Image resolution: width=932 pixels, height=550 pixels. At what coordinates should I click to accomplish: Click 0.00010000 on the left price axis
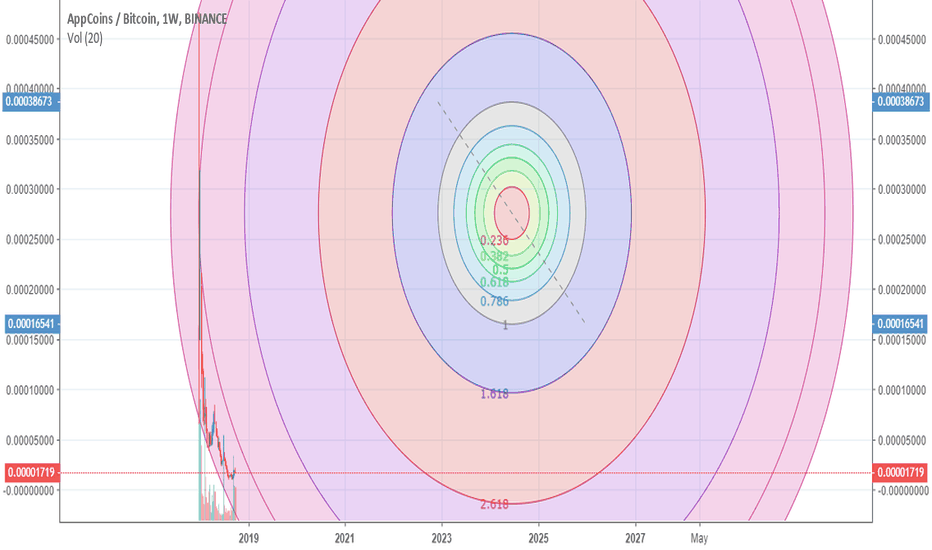tap(30, 391)
